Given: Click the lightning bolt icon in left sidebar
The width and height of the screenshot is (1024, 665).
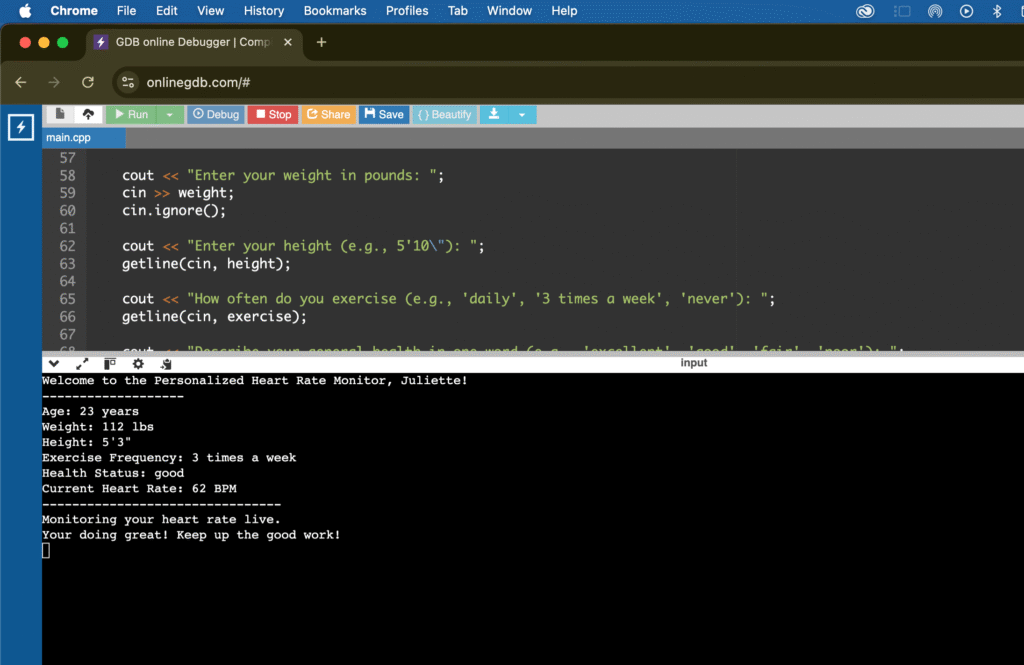Looking at the screenshot, I should point(20,127).
